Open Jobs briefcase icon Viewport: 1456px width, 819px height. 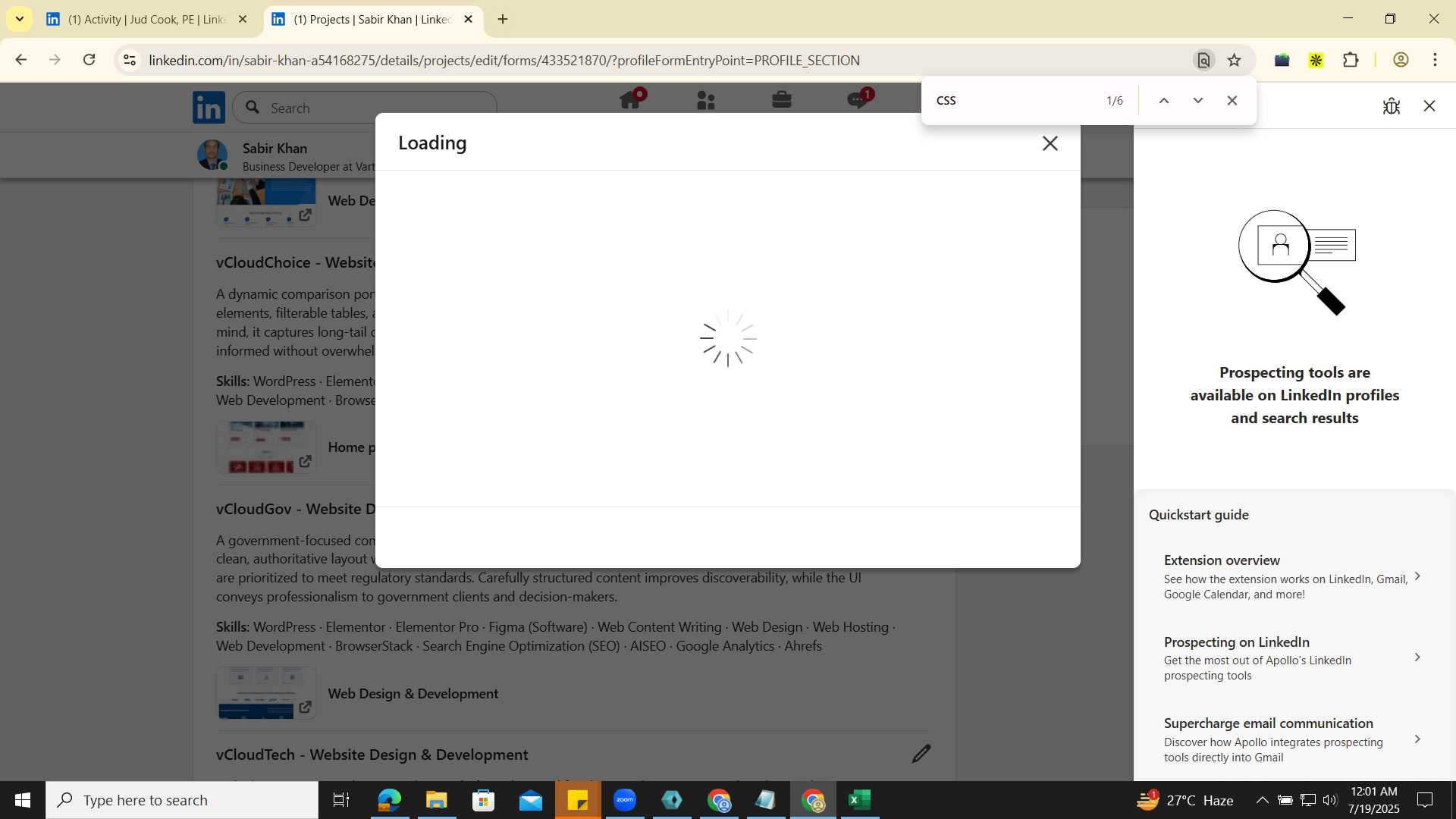782,100
